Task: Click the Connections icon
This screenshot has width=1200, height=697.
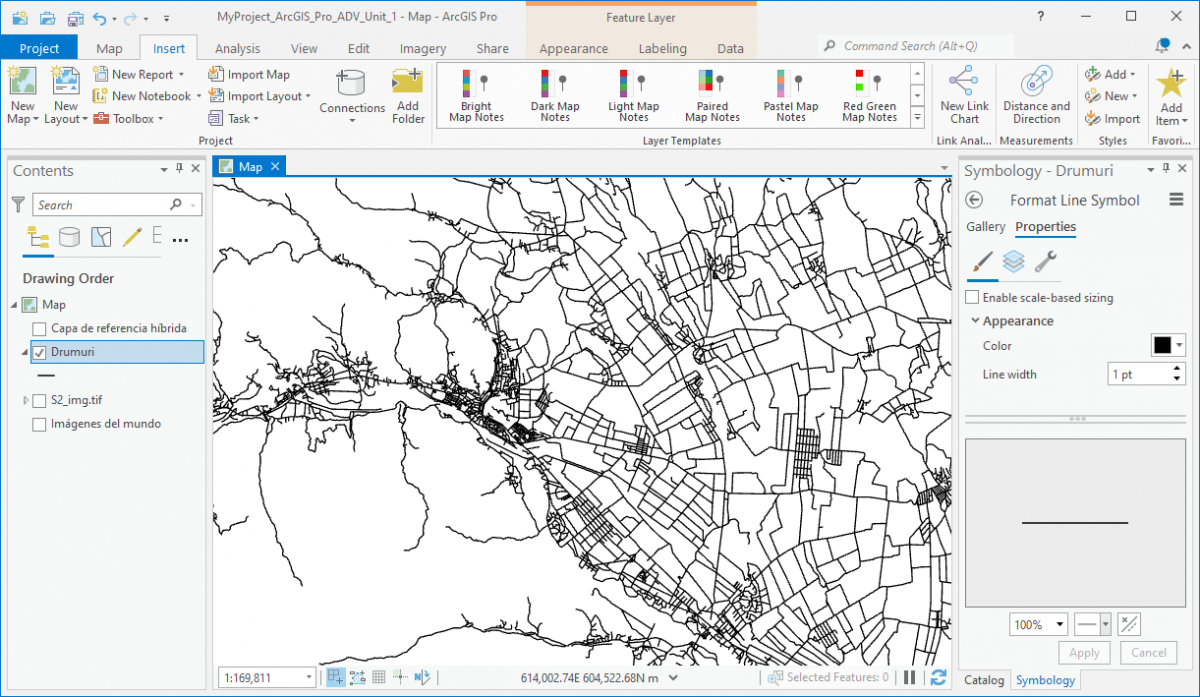Action: (x=352, y=88)
